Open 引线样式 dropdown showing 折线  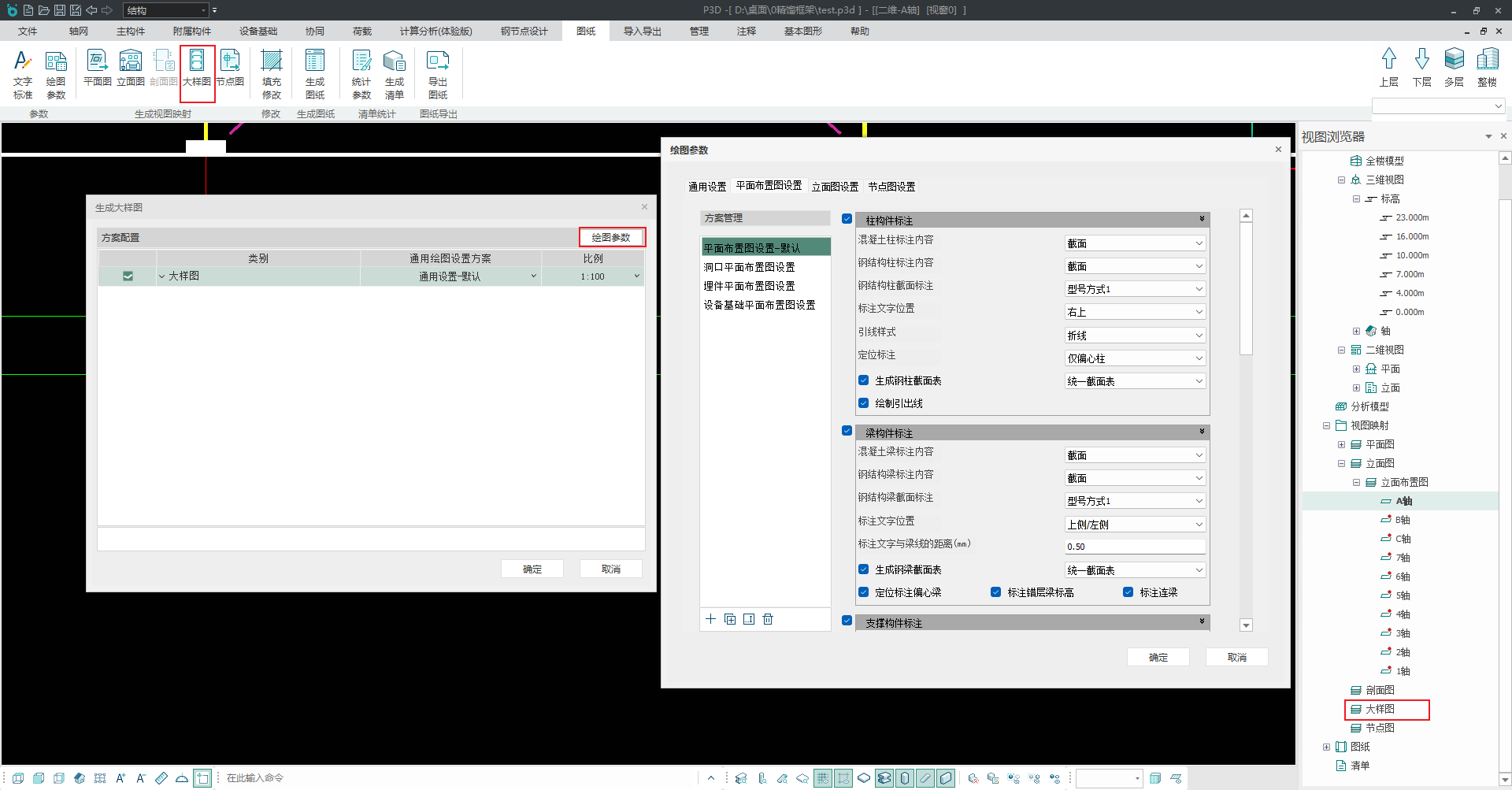(x=1135, y=336)
